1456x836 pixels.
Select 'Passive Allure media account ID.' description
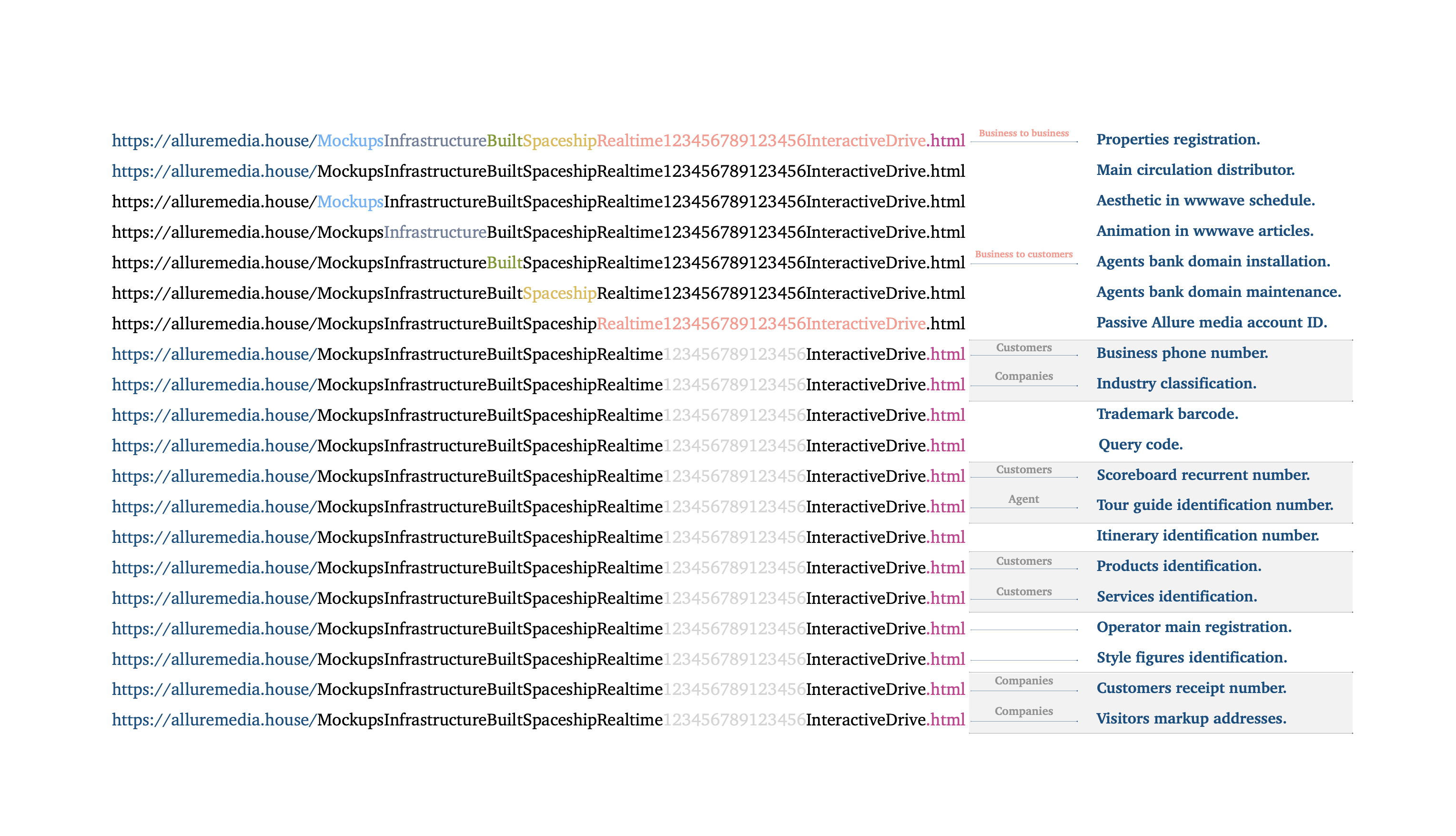[x=1212, y=322]
